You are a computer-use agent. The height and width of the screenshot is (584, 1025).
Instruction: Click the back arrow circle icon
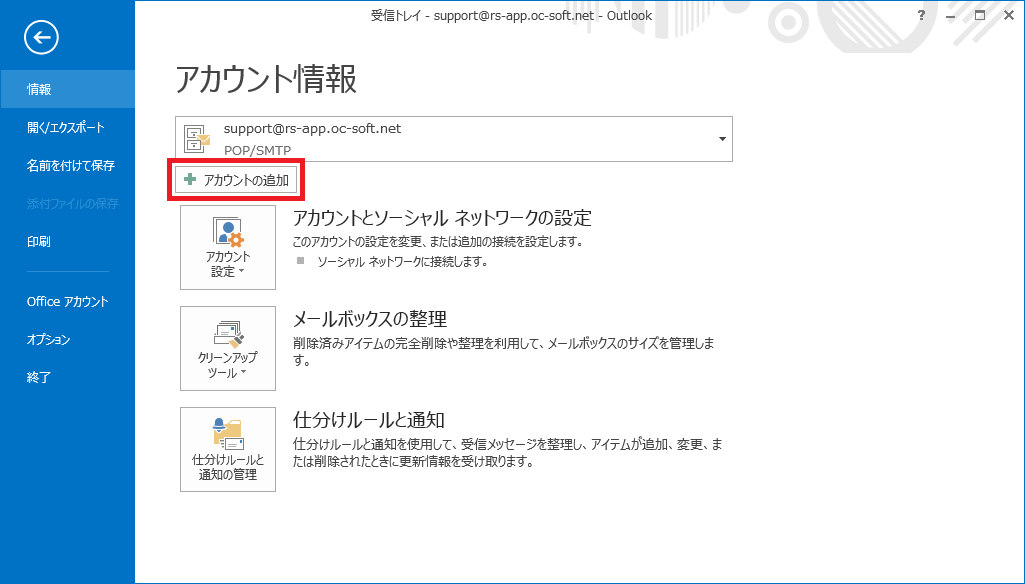41,37
